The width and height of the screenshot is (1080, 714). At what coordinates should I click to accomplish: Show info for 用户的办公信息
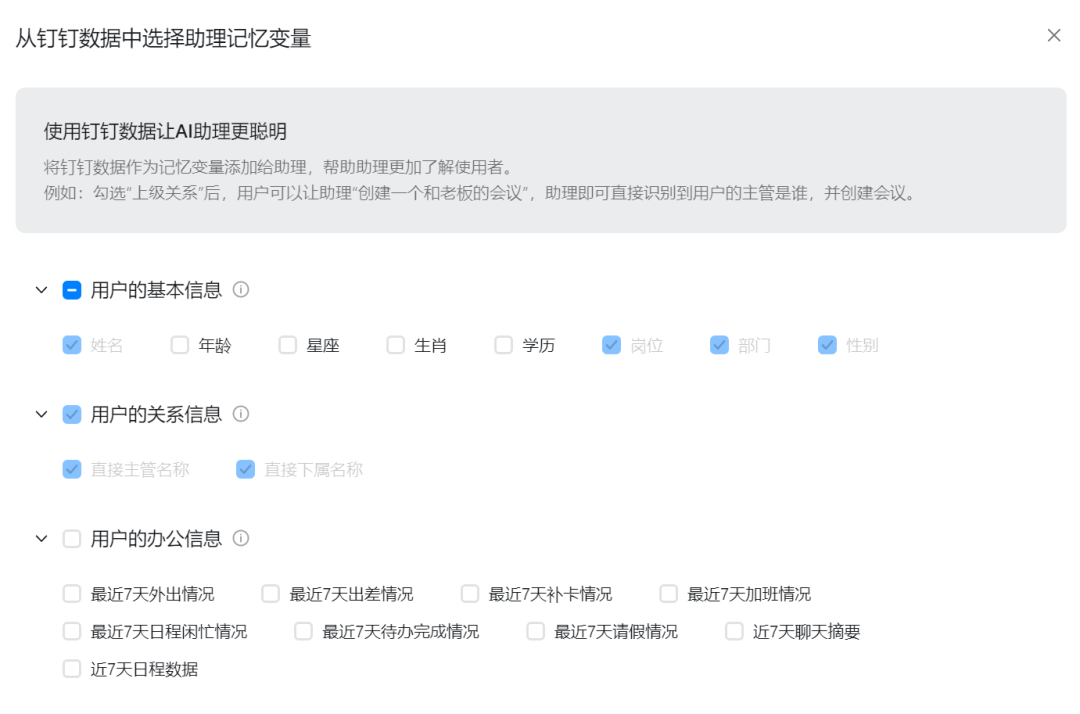coord(240,538)
